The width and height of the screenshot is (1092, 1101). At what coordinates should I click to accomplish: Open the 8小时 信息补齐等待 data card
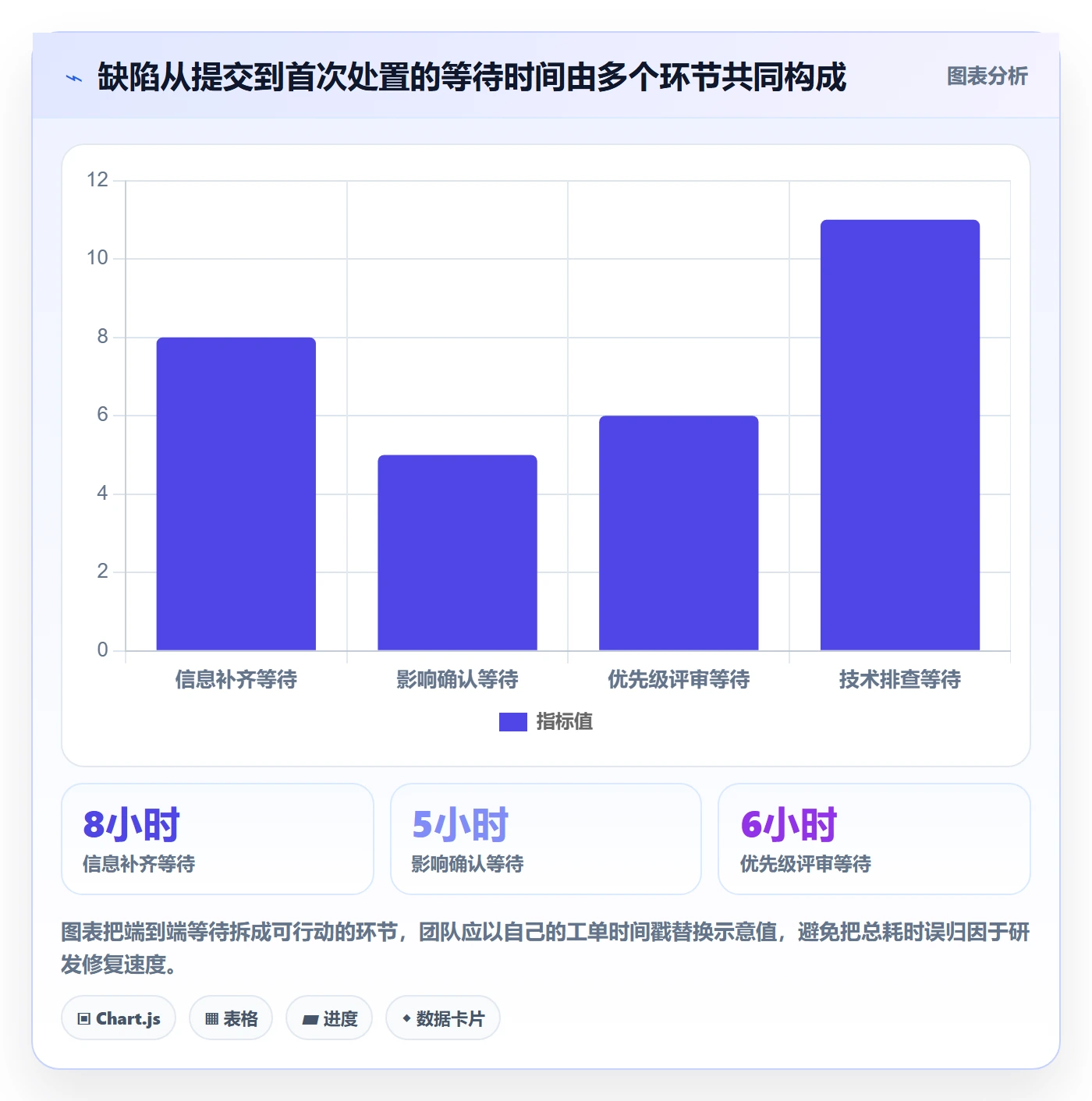point(218,839)
